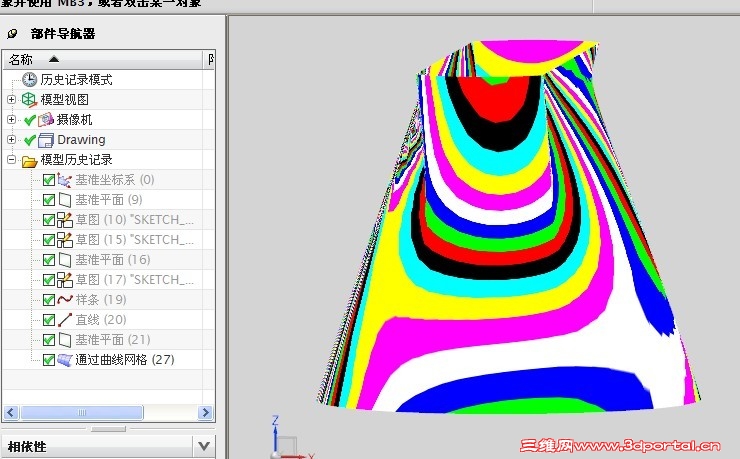
Task: Click the 草图 (17) sketch icon
Action: coord(65,280)
